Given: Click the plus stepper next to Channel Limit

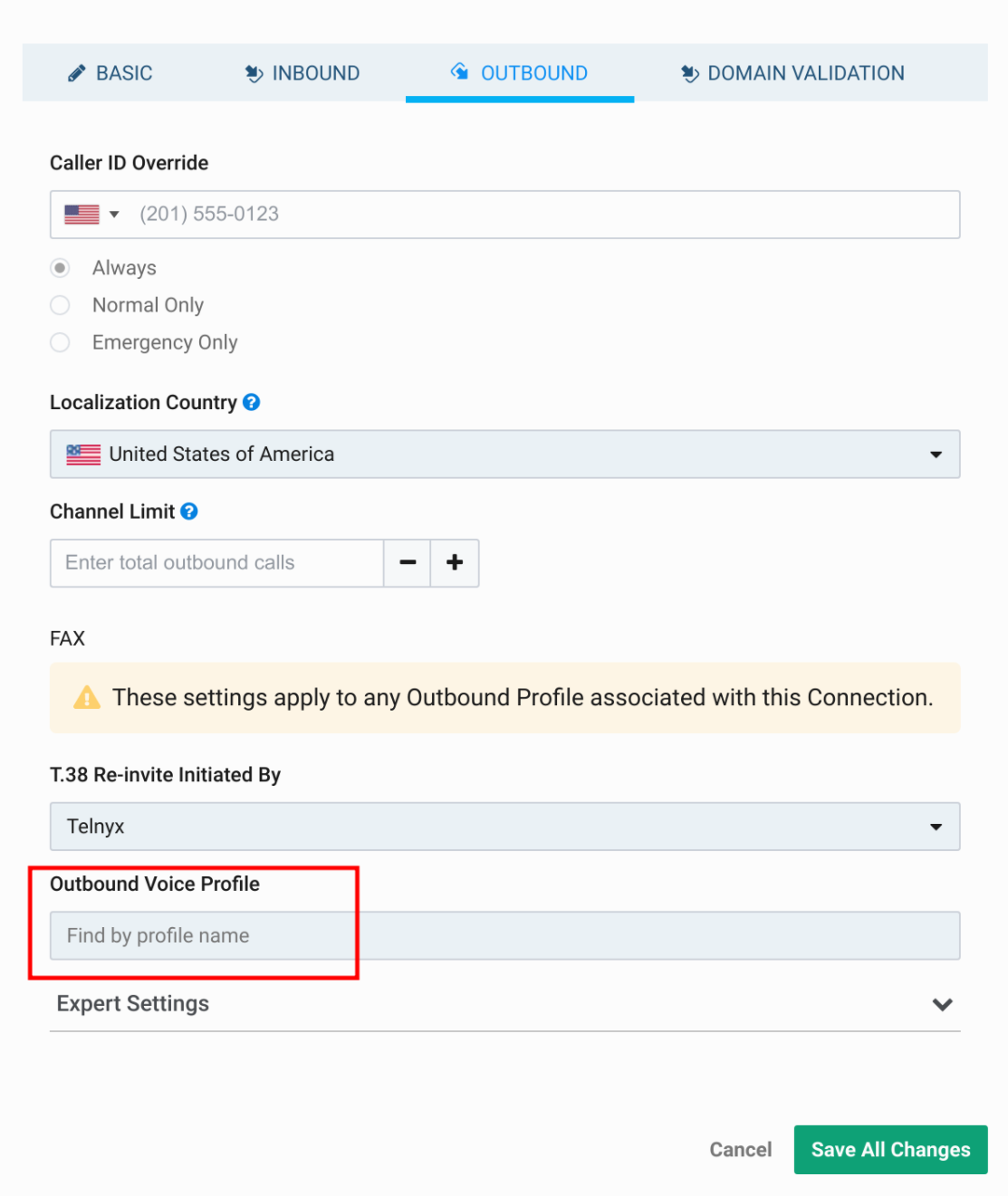Looking at the screenshot, I should tap(454, 562).
